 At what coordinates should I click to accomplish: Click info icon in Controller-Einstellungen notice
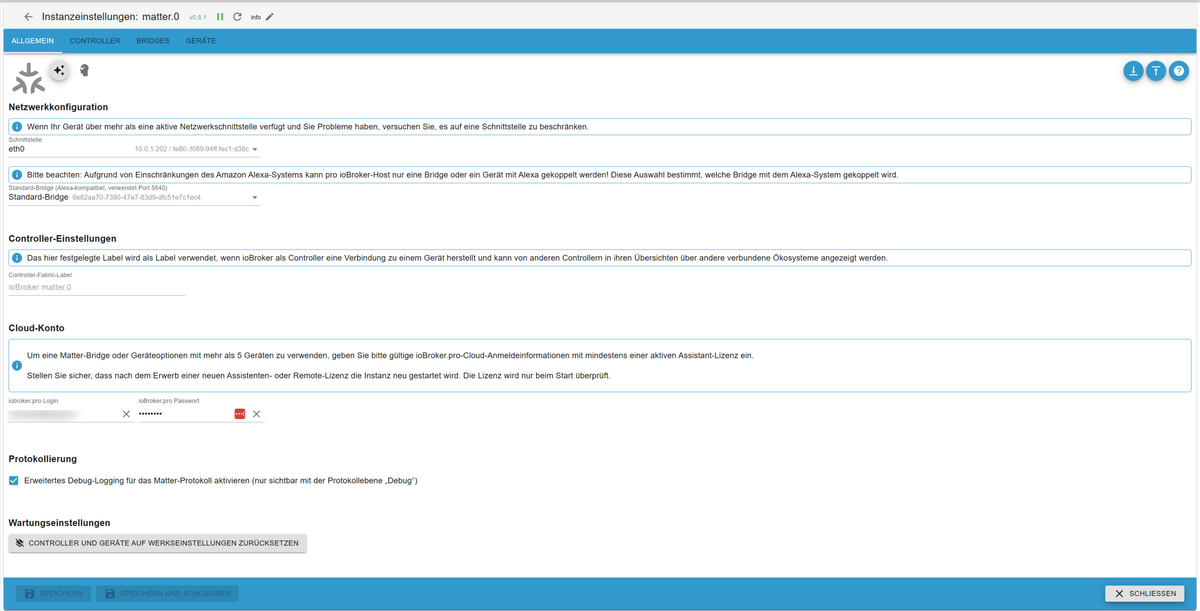pos(17,258)
